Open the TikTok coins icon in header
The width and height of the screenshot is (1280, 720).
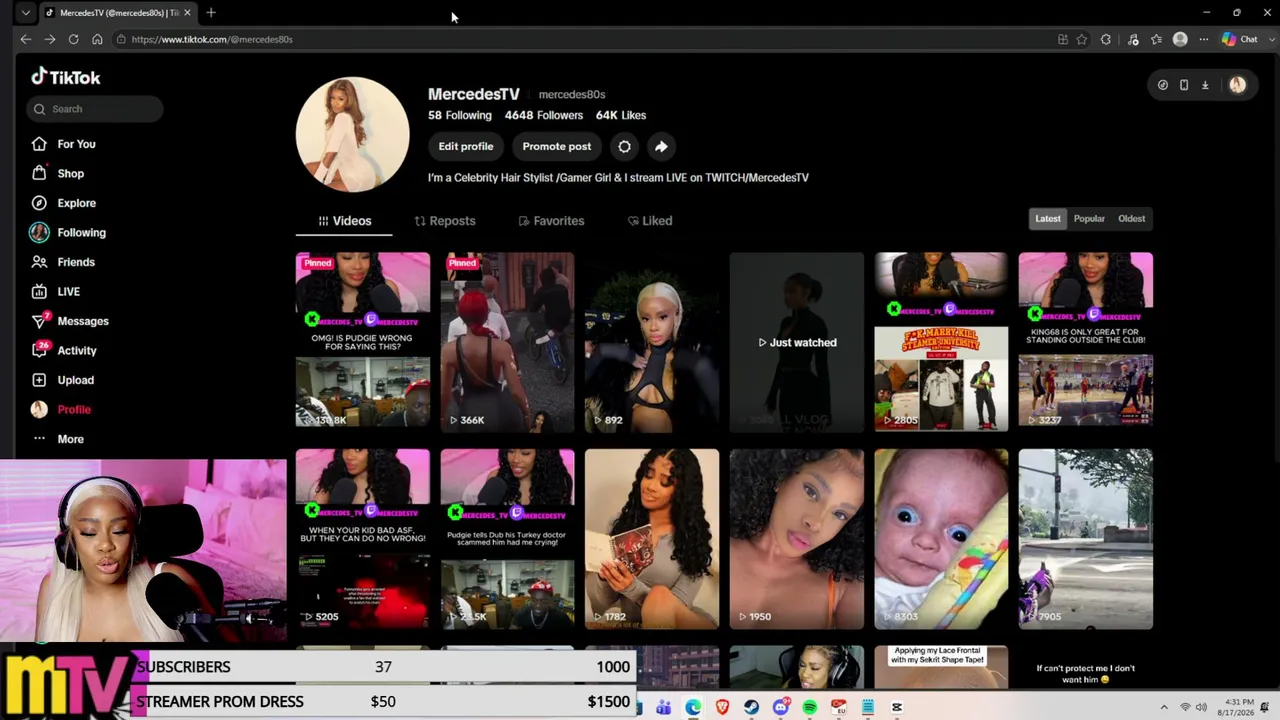(x=1162, y=85)
